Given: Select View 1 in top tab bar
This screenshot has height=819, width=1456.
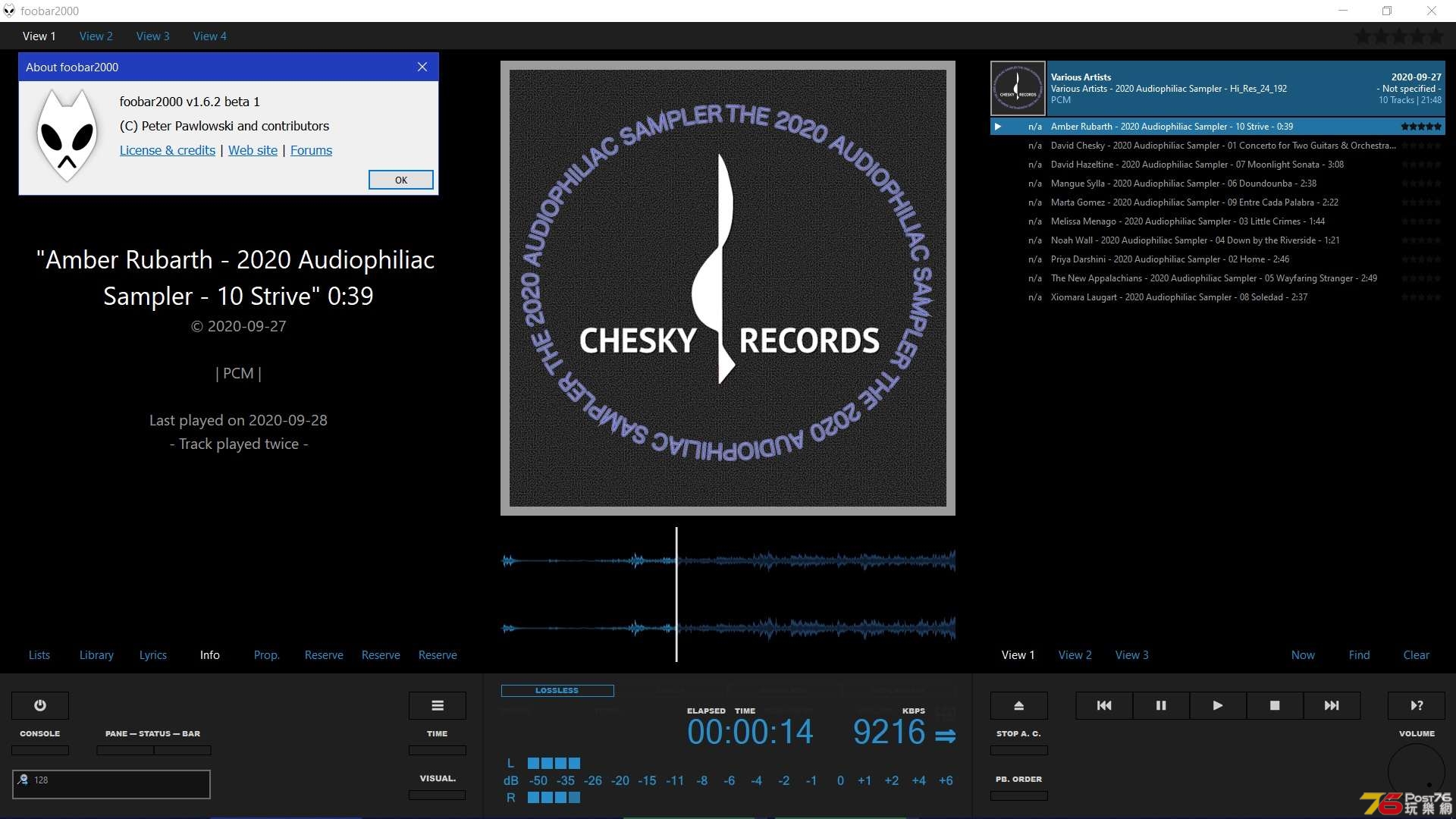Looking at the screenshot, I should (x=39, y=36).
